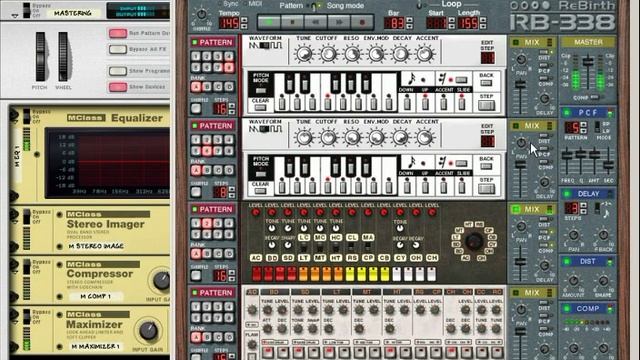Collapse the Mastering device fold arrow
This screenshot has height=360, width=640.
[x=15, y=16]
